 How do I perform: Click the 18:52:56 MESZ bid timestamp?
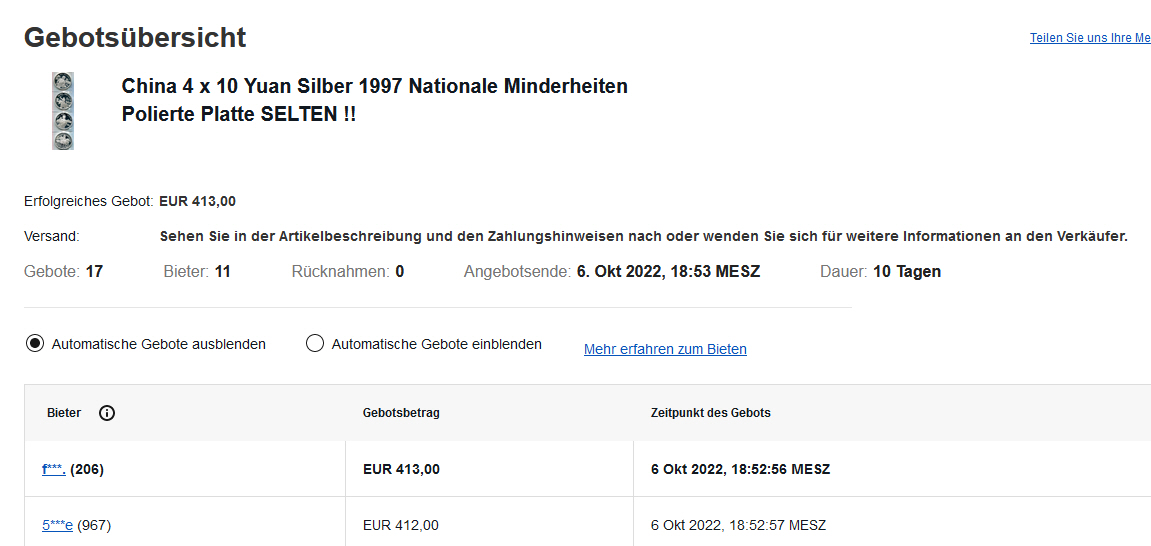(740, 469)
